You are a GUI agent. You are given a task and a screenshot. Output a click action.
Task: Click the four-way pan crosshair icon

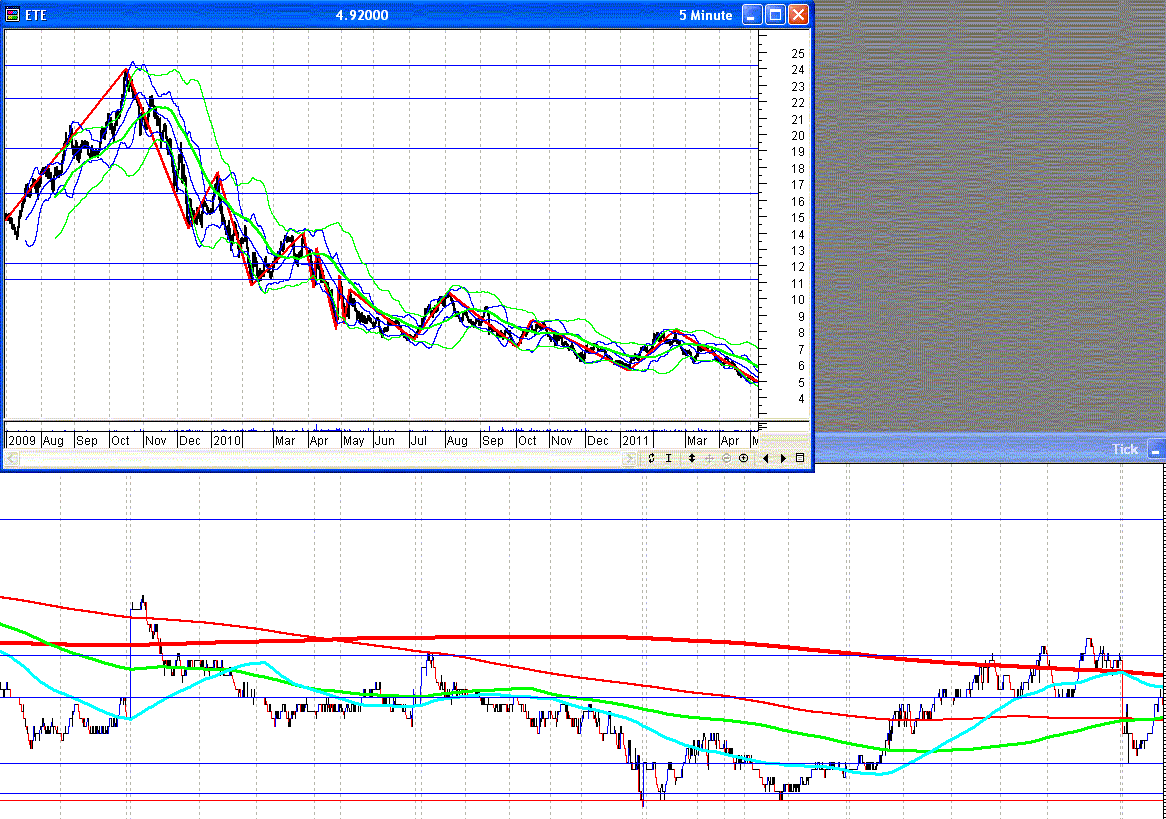click(709, 458)
